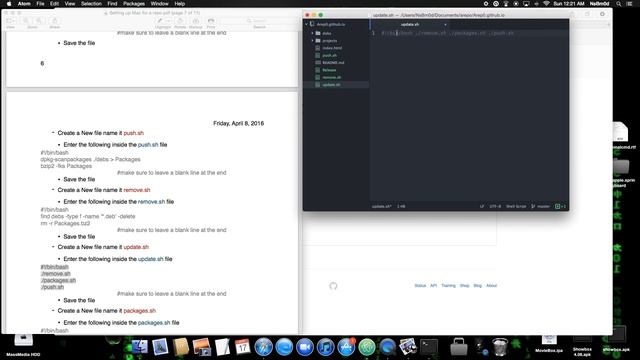Open the Shop footer link

coord(464,286)
